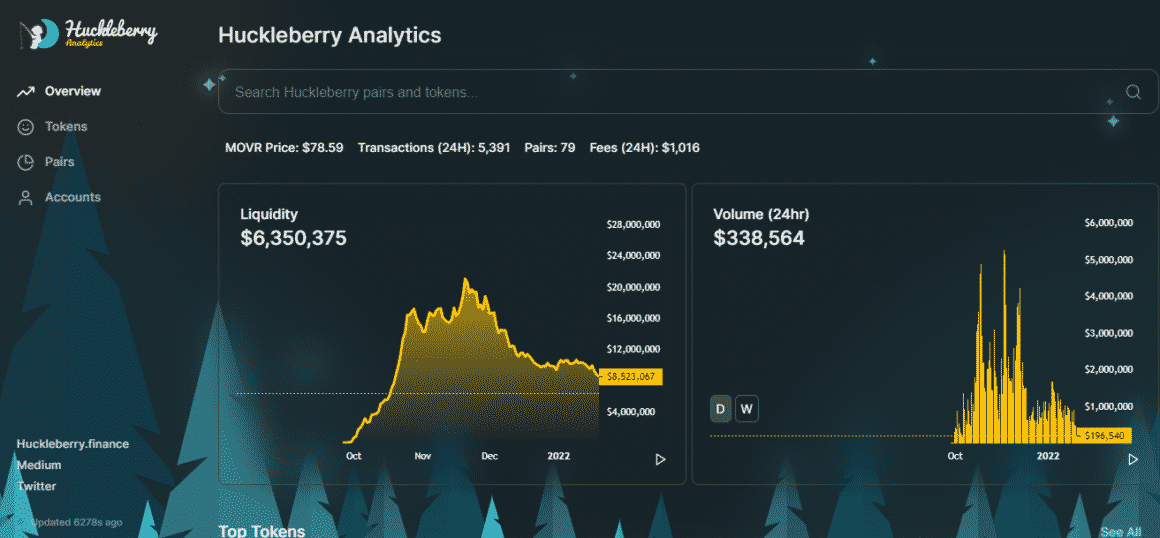Click Dec label on Liquidity chart axis

(490, 456)
